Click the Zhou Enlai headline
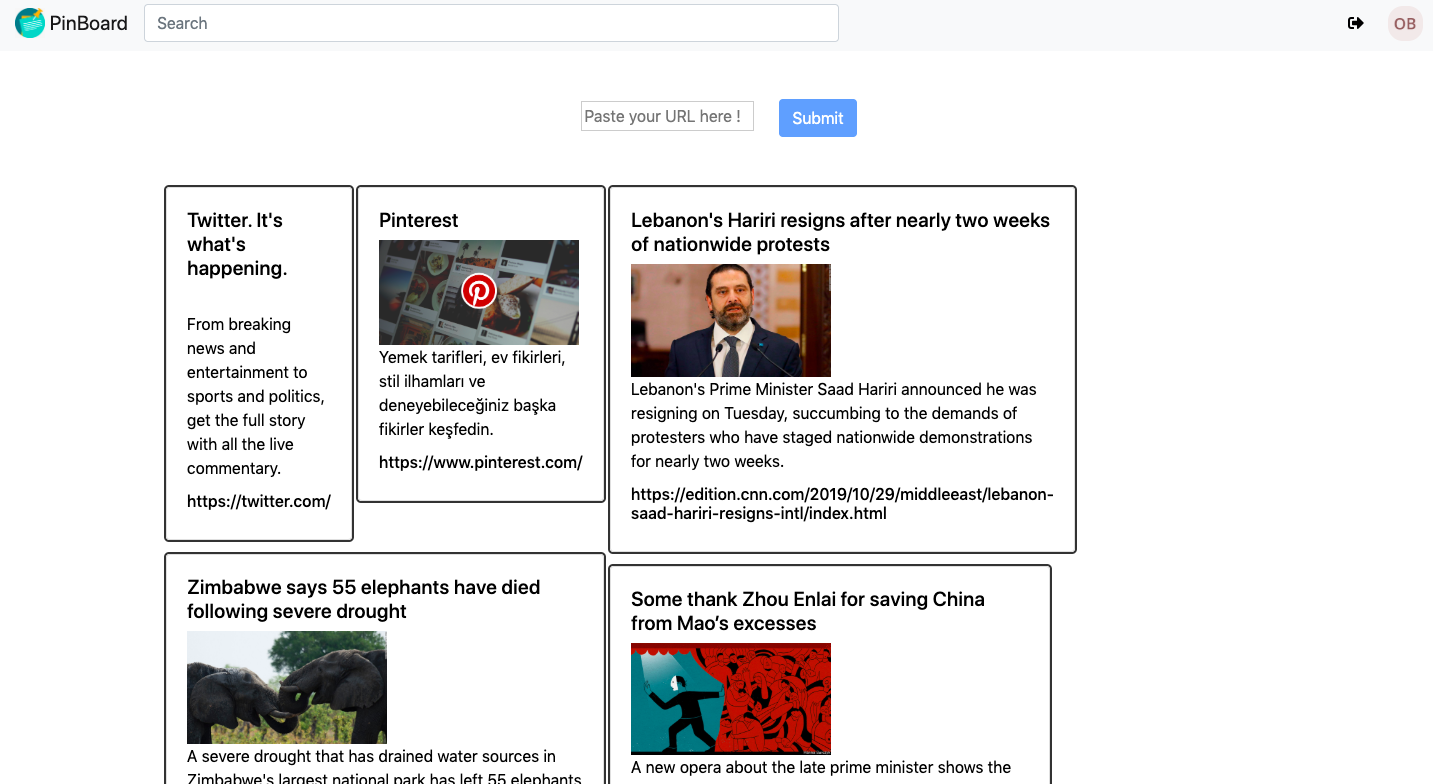Image resolution: width=1433 pixels, height=784 pixels. 808,611
